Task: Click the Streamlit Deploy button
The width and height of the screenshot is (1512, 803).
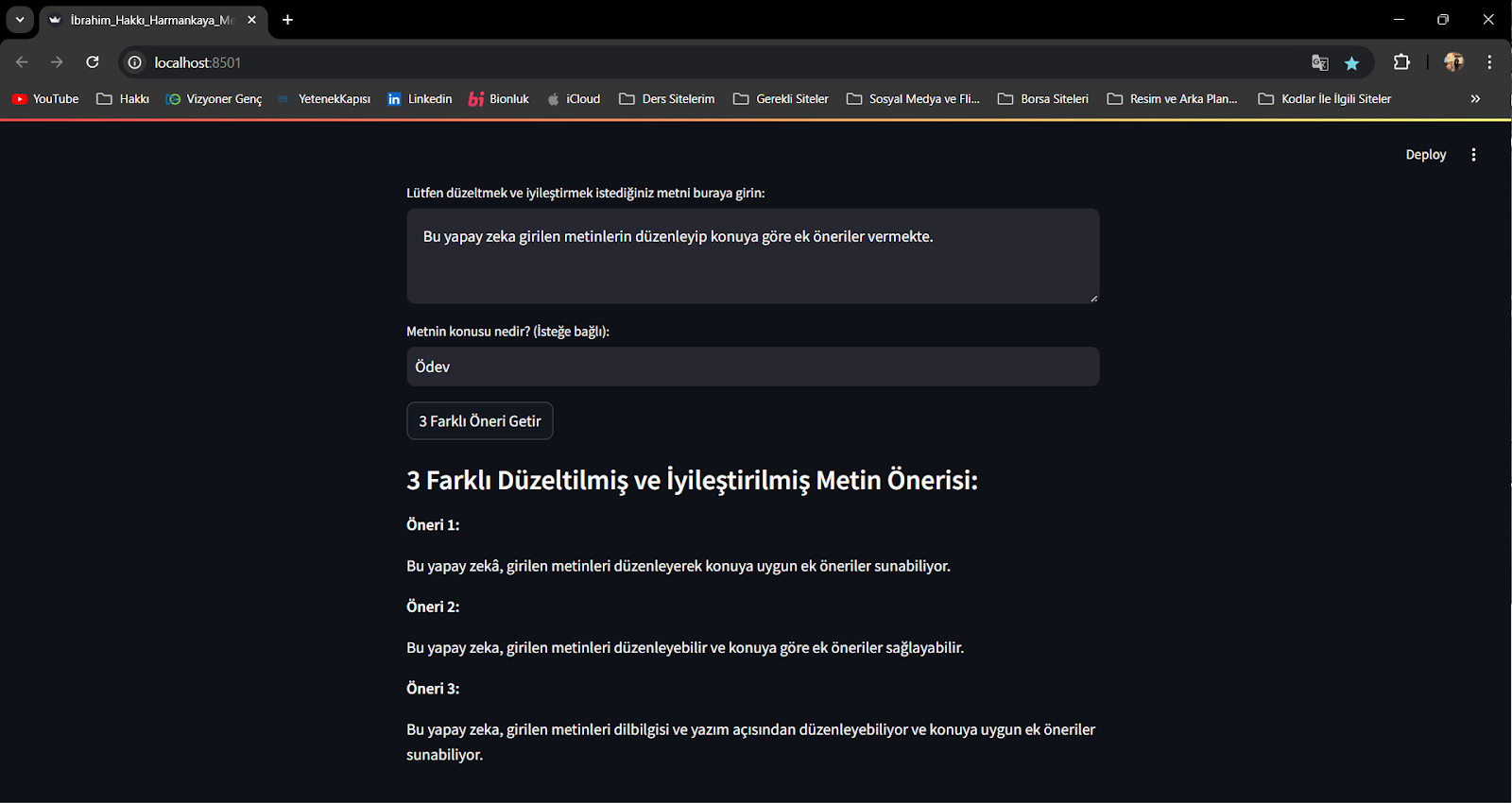Action: [1426, 155]
